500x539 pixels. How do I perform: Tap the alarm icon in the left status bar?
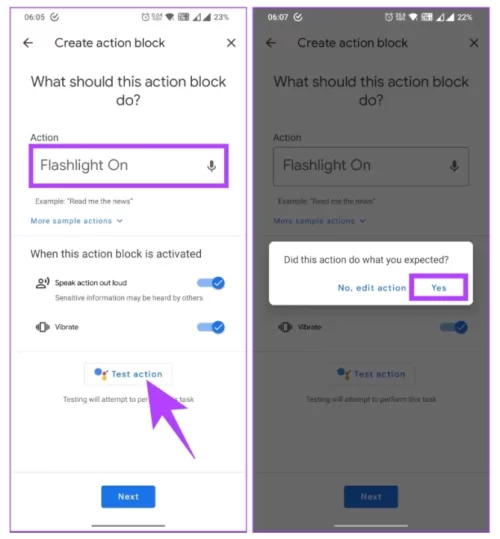(146, 17)
